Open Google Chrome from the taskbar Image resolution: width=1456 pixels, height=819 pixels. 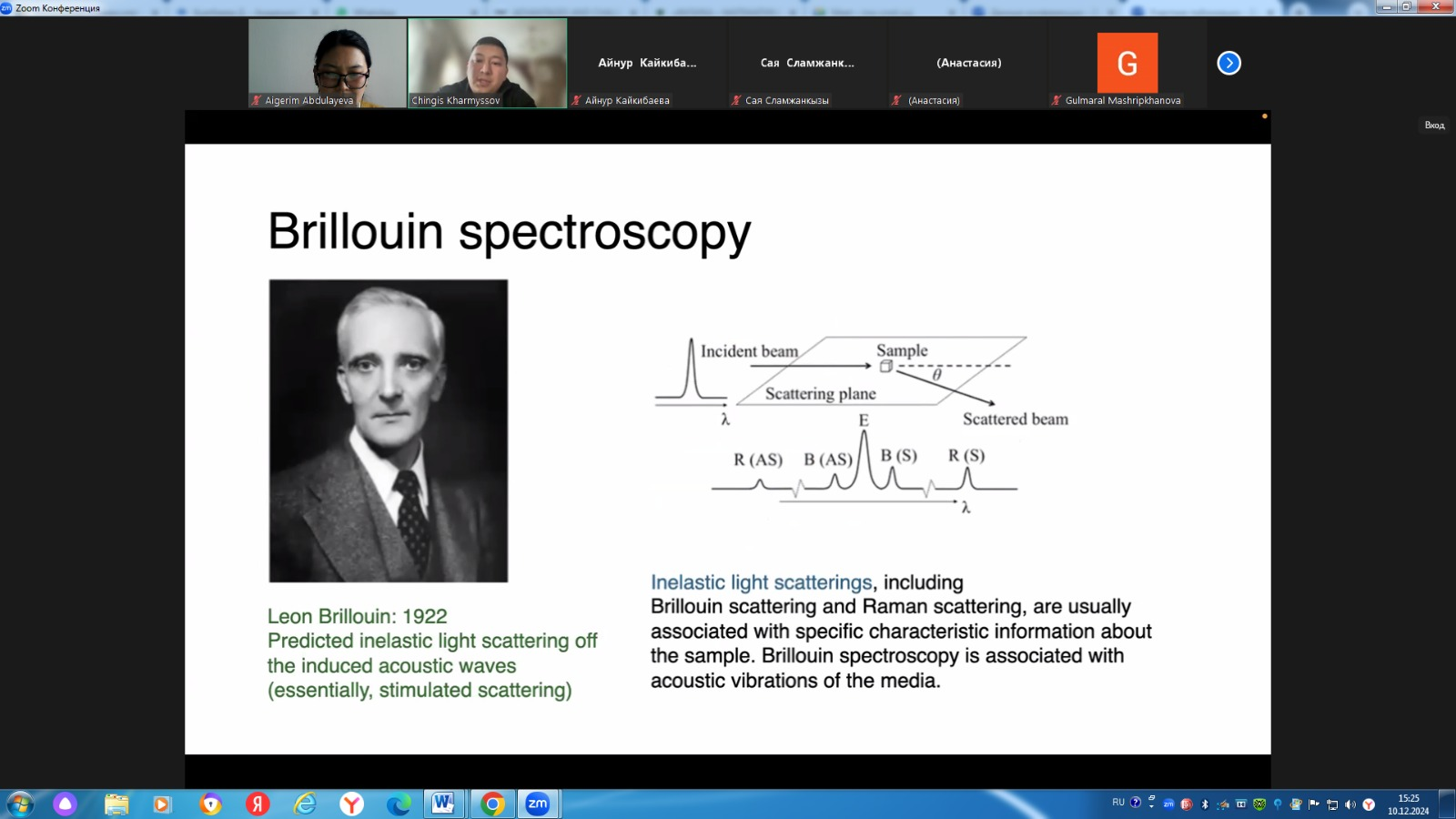point(492,804)
